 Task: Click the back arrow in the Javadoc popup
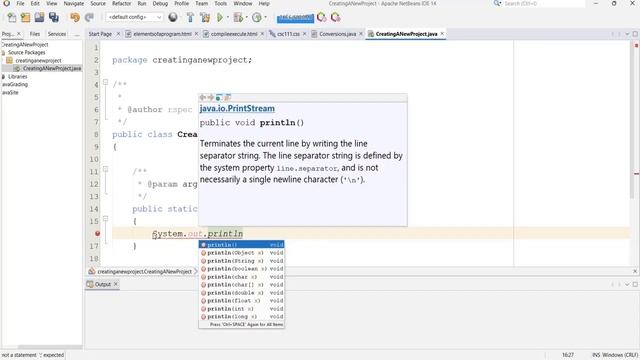[202, 97]
